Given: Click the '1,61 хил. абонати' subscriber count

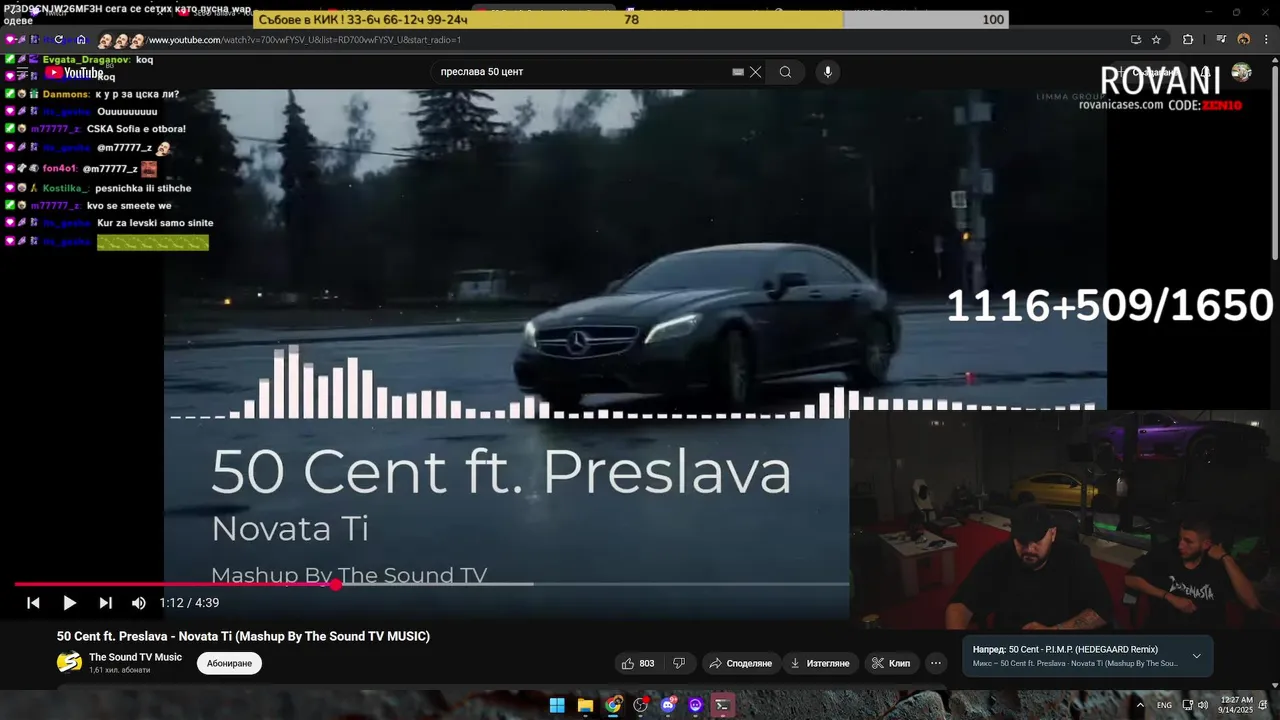Looking at the screenshot, I should pyautogui.click(x=120, y=670).
